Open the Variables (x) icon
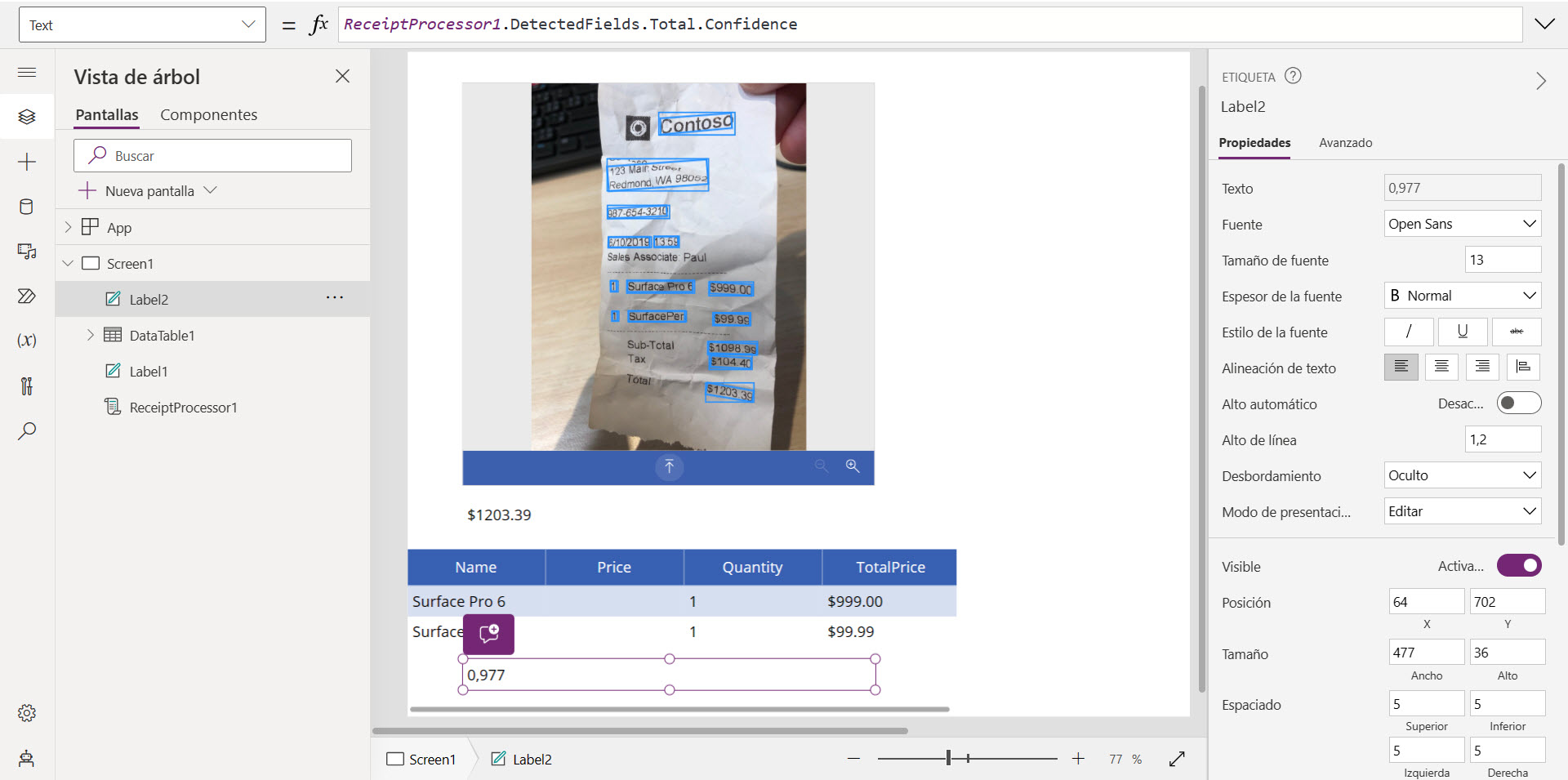The image size is (1568, 780). (x=27, y=341)
